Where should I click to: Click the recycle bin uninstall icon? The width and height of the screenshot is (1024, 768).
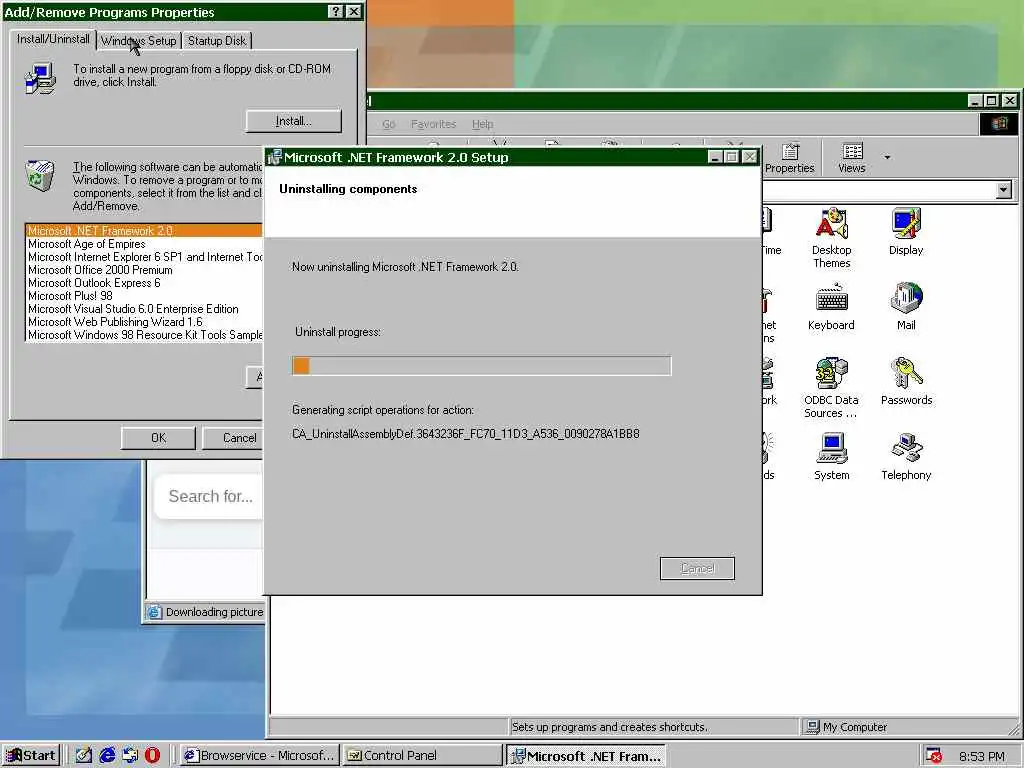click(x=40, y=176)
